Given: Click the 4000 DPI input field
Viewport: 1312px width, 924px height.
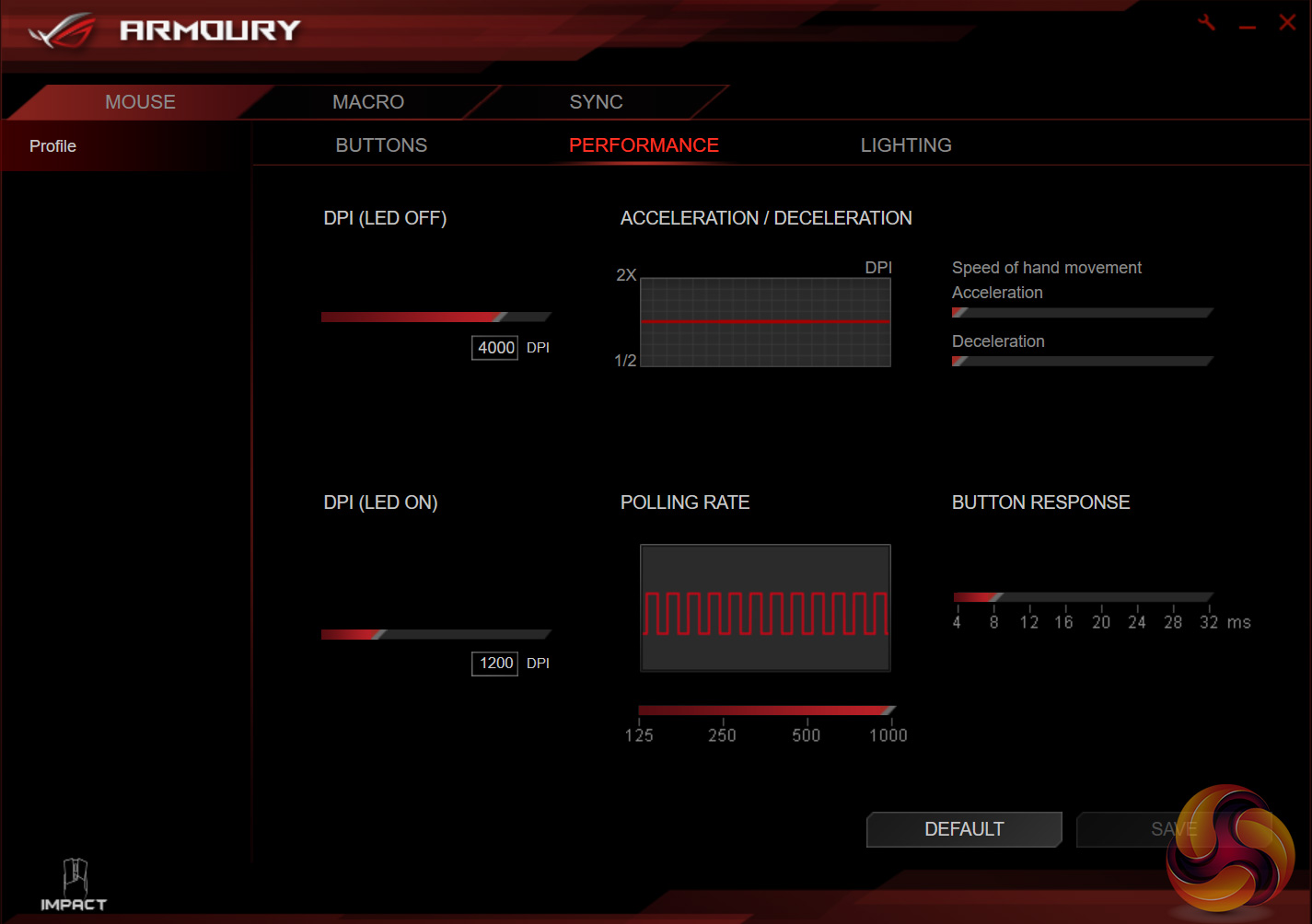Looking at the screenshot, I should 495,348.
